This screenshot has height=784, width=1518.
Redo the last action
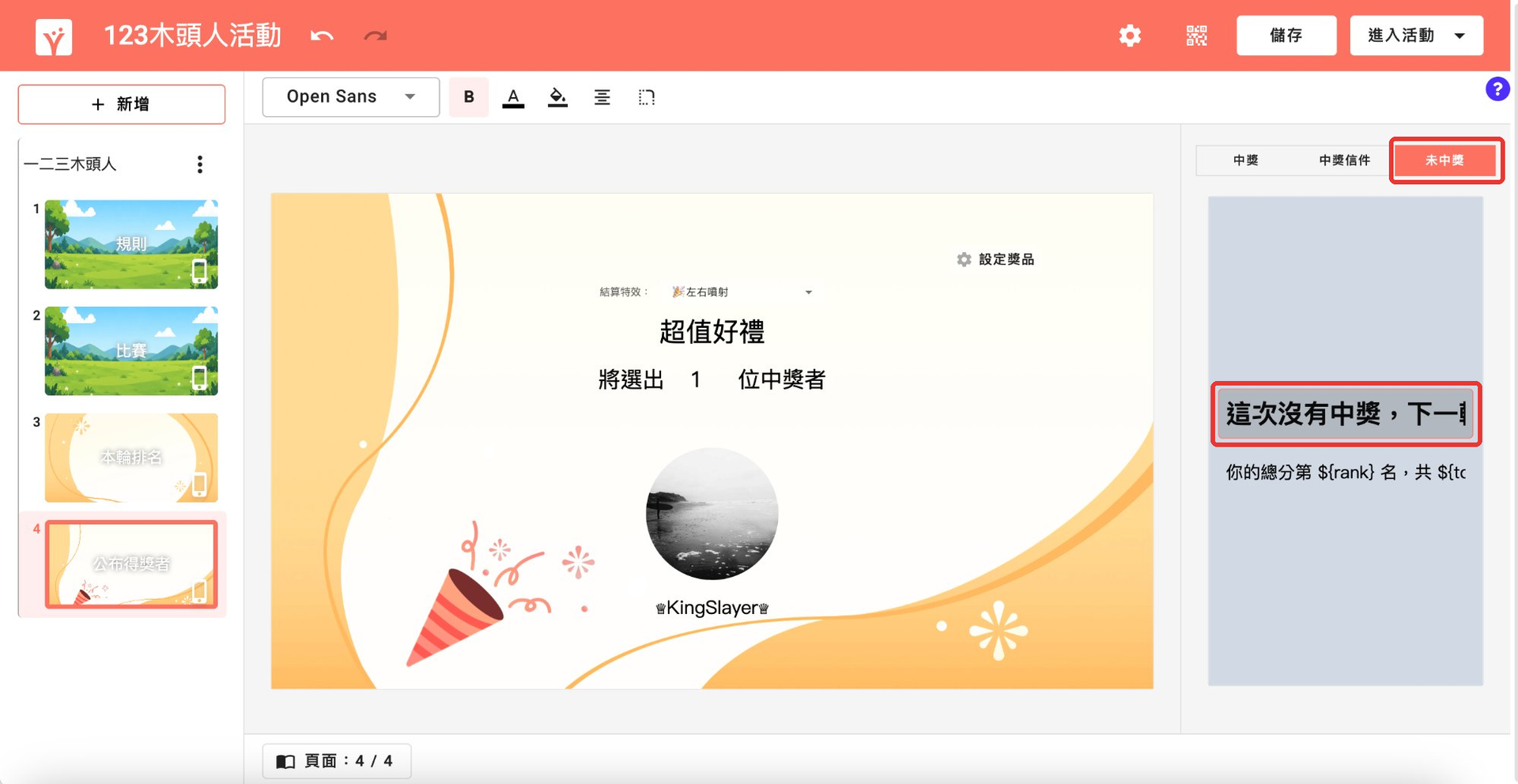tap(376, 36)
